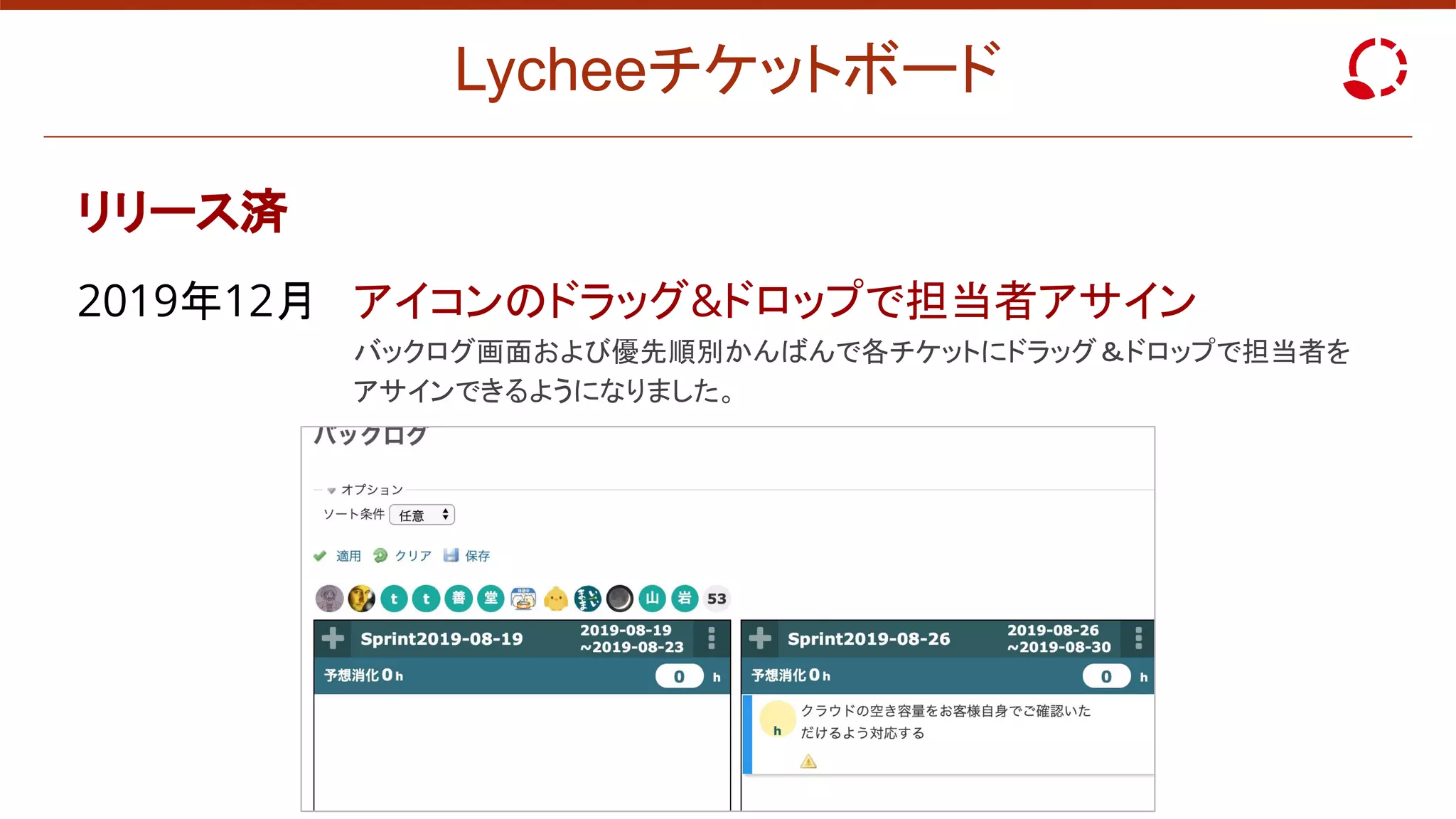The height and width of the screenshot is (819, 1456).
Task: Click the green clear refresh icon
Action: coord(380,555)
